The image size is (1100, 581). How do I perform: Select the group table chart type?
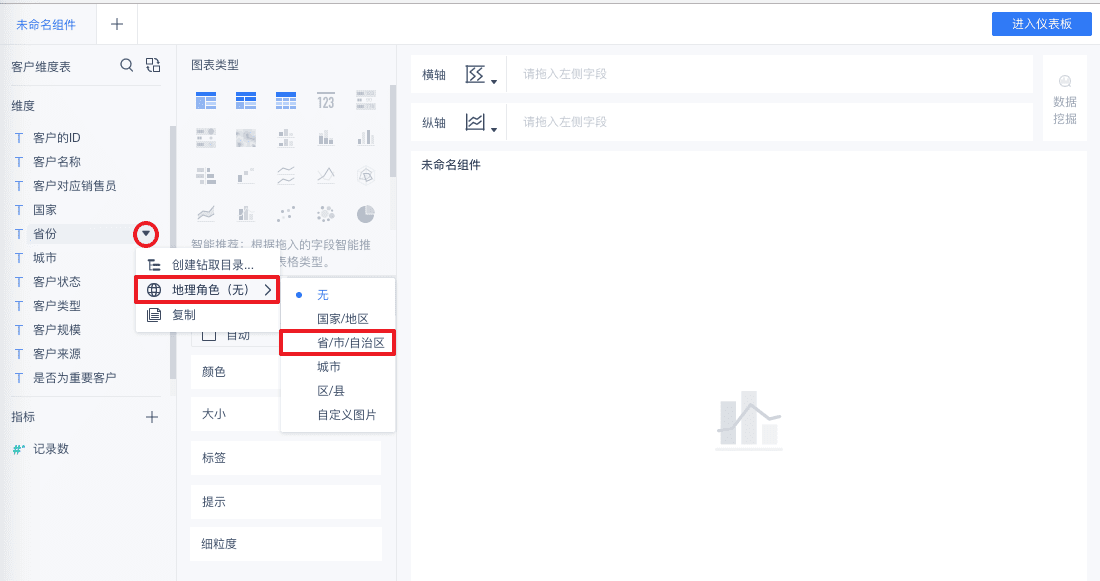pyautogui.click(x=206, y=101)
